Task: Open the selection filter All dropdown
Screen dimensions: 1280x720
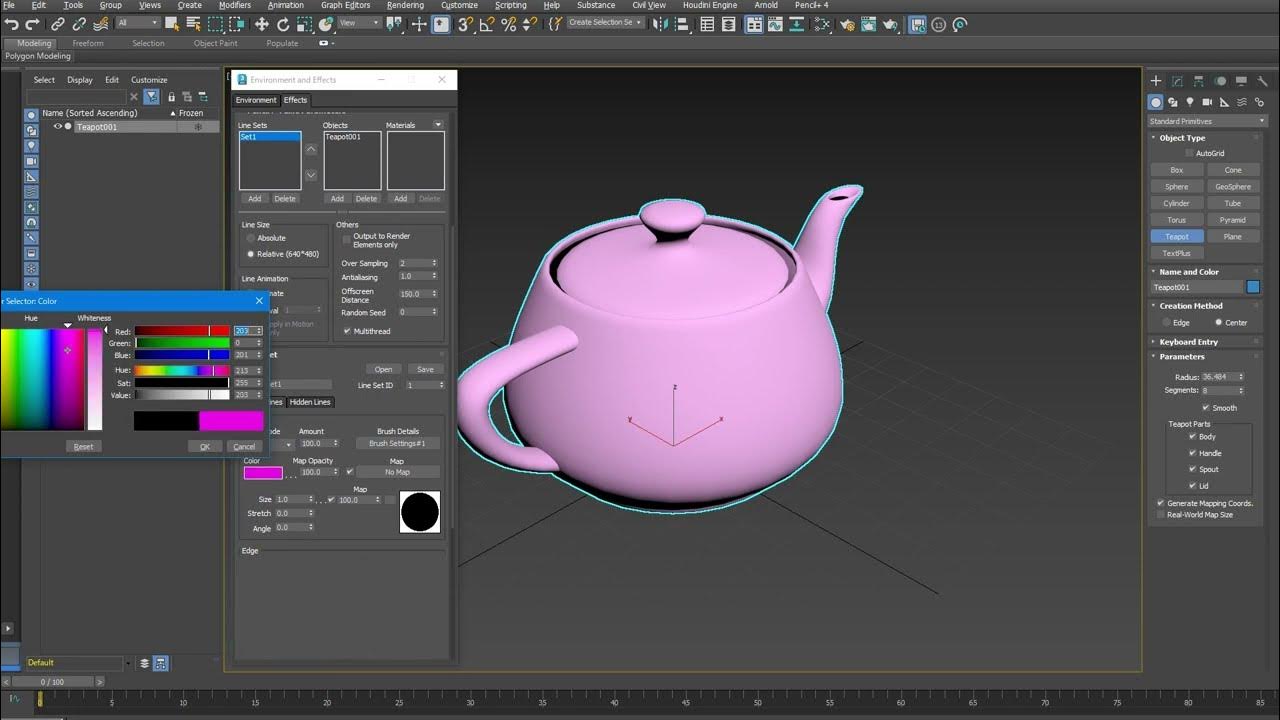Action: pyautogui.click(x=137, y=23)
